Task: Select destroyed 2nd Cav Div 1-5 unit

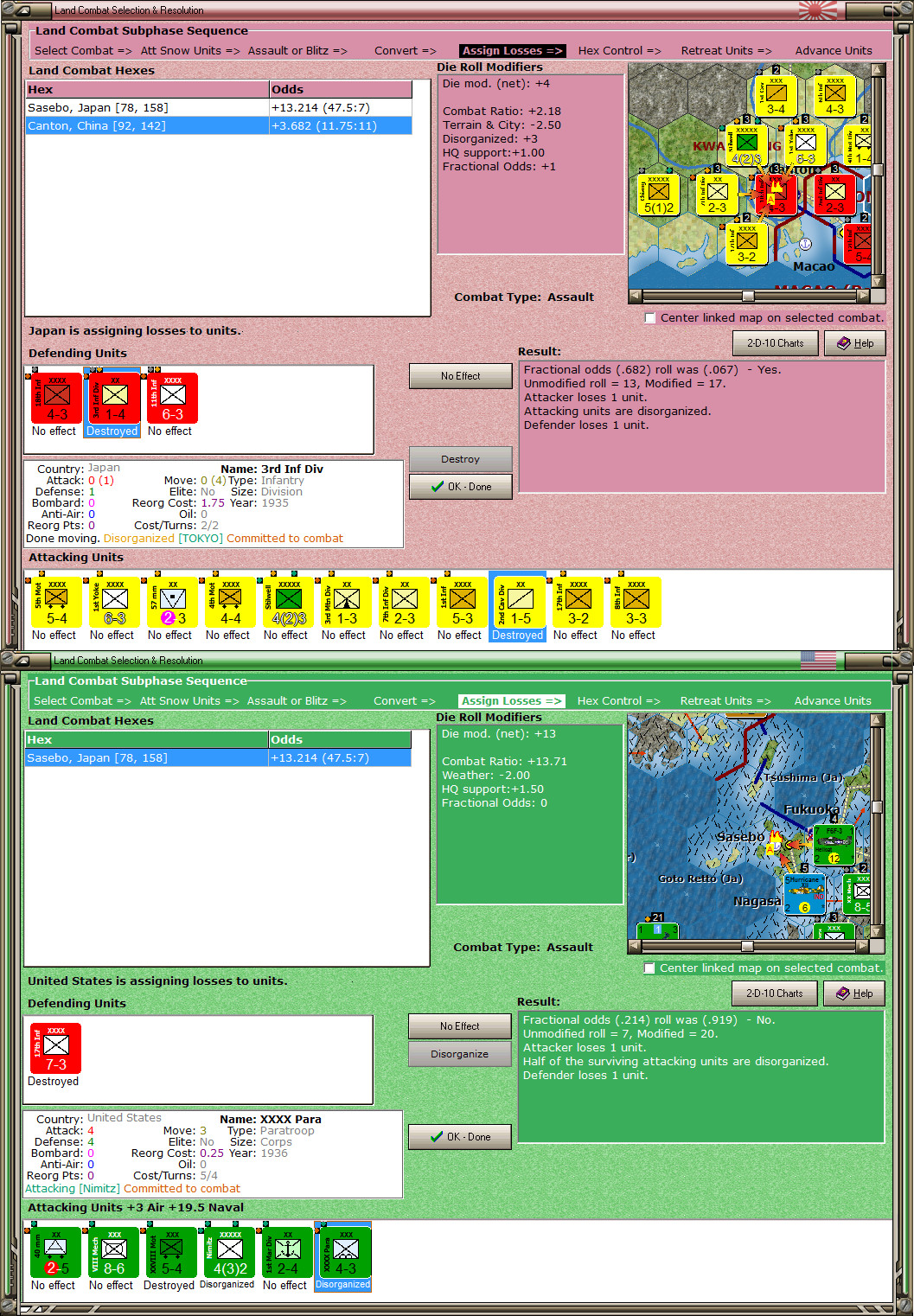Action: (x=520, y=603)
